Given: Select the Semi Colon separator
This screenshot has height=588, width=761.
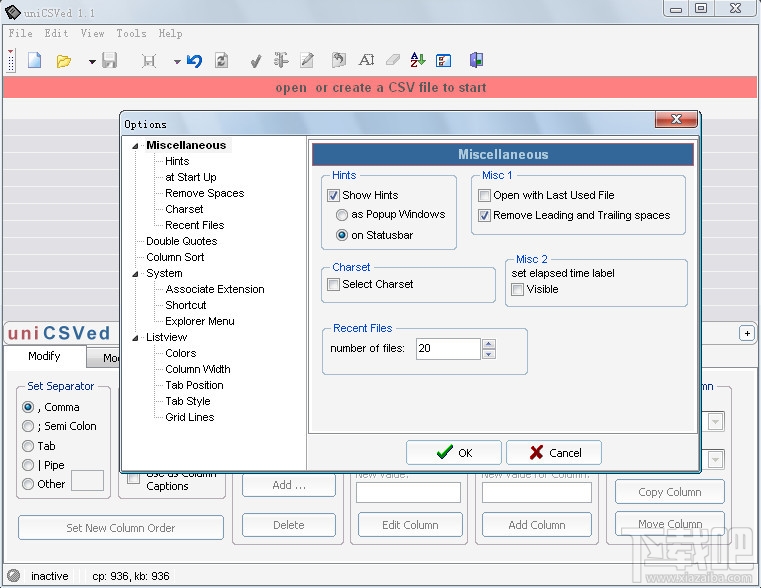Looking at the screenshot, I should (28, 426).
